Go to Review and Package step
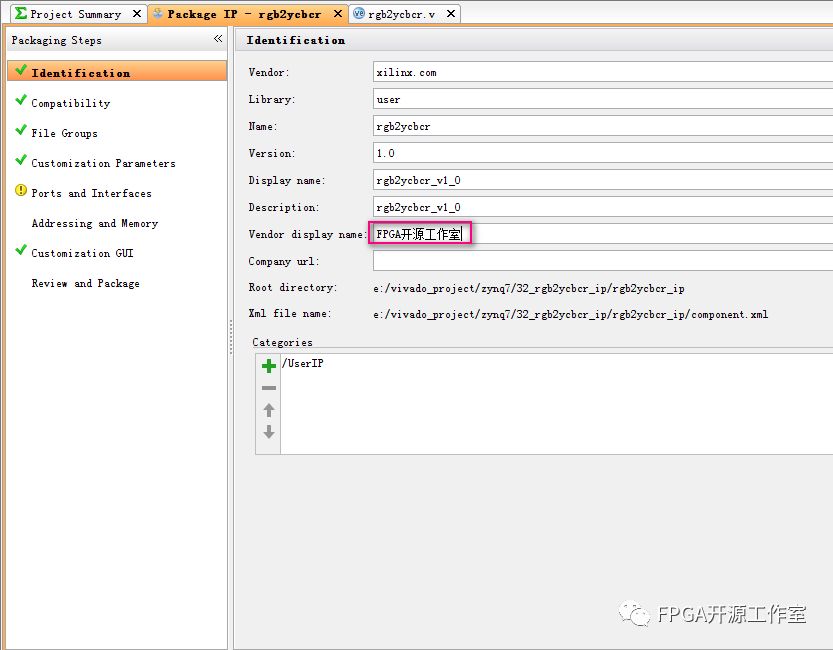The image size is (833, 650). pos(85,283)
